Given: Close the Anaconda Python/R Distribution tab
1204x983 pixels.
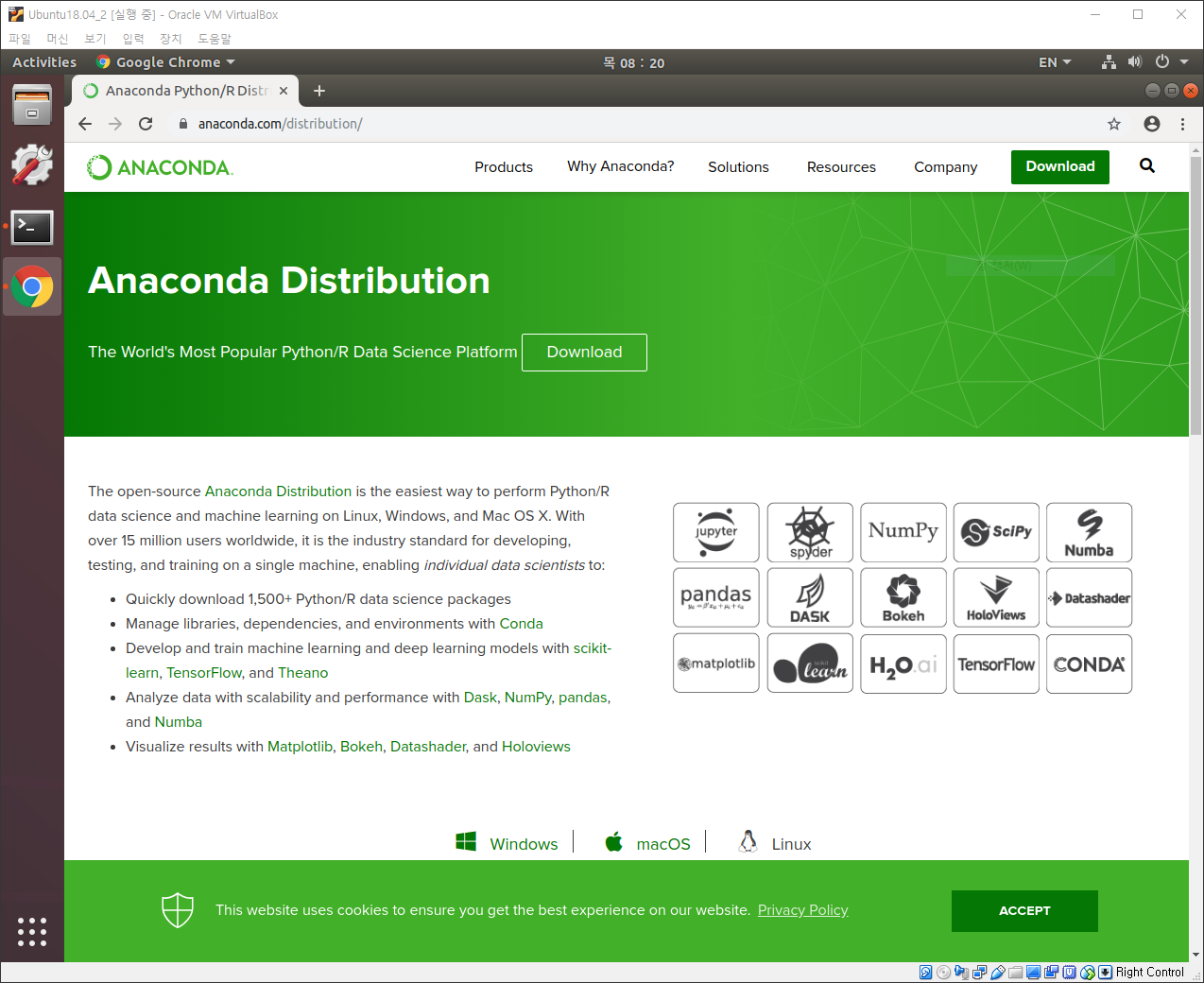Looking at the screenshot, I should click(284, 91).
